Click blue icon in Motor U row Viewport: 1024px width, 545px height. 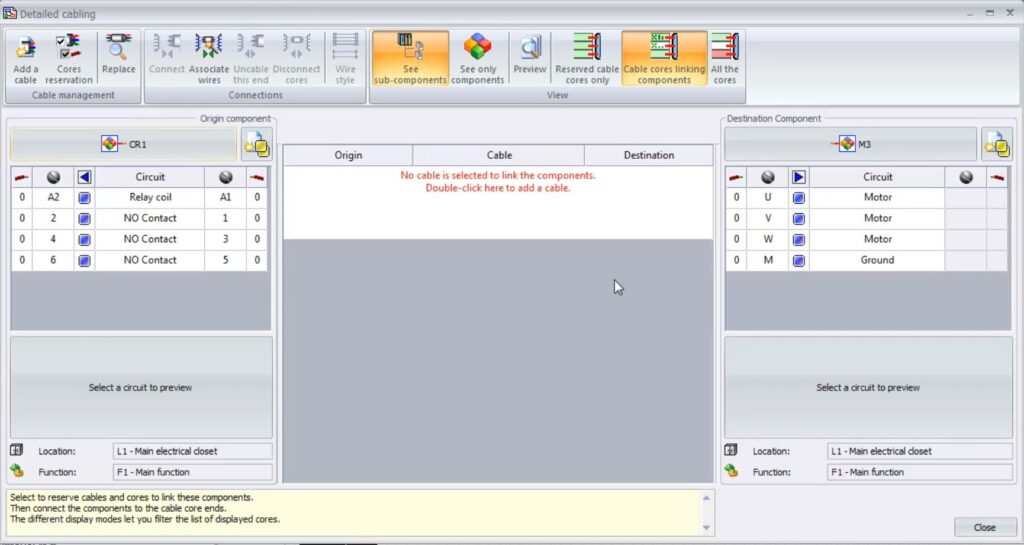point(798,198)
